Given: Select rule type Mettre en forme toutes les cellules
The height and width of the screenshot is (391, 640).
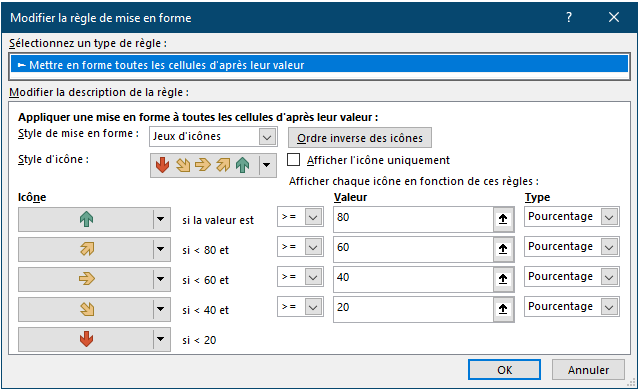Looking at the screenshot, I should click(319, 65).
